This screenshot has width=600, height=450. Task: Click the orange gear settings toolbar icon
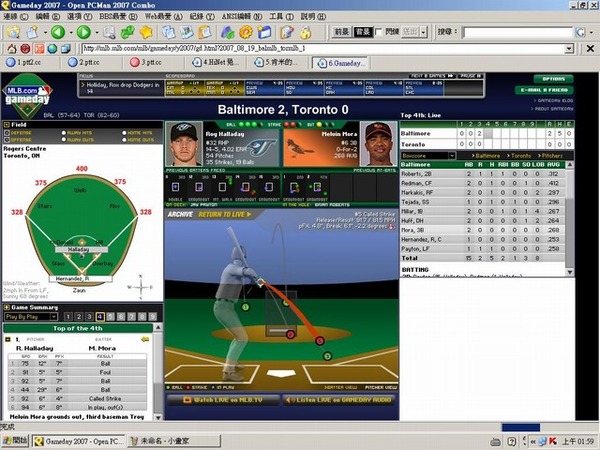(x=246, y=33)
